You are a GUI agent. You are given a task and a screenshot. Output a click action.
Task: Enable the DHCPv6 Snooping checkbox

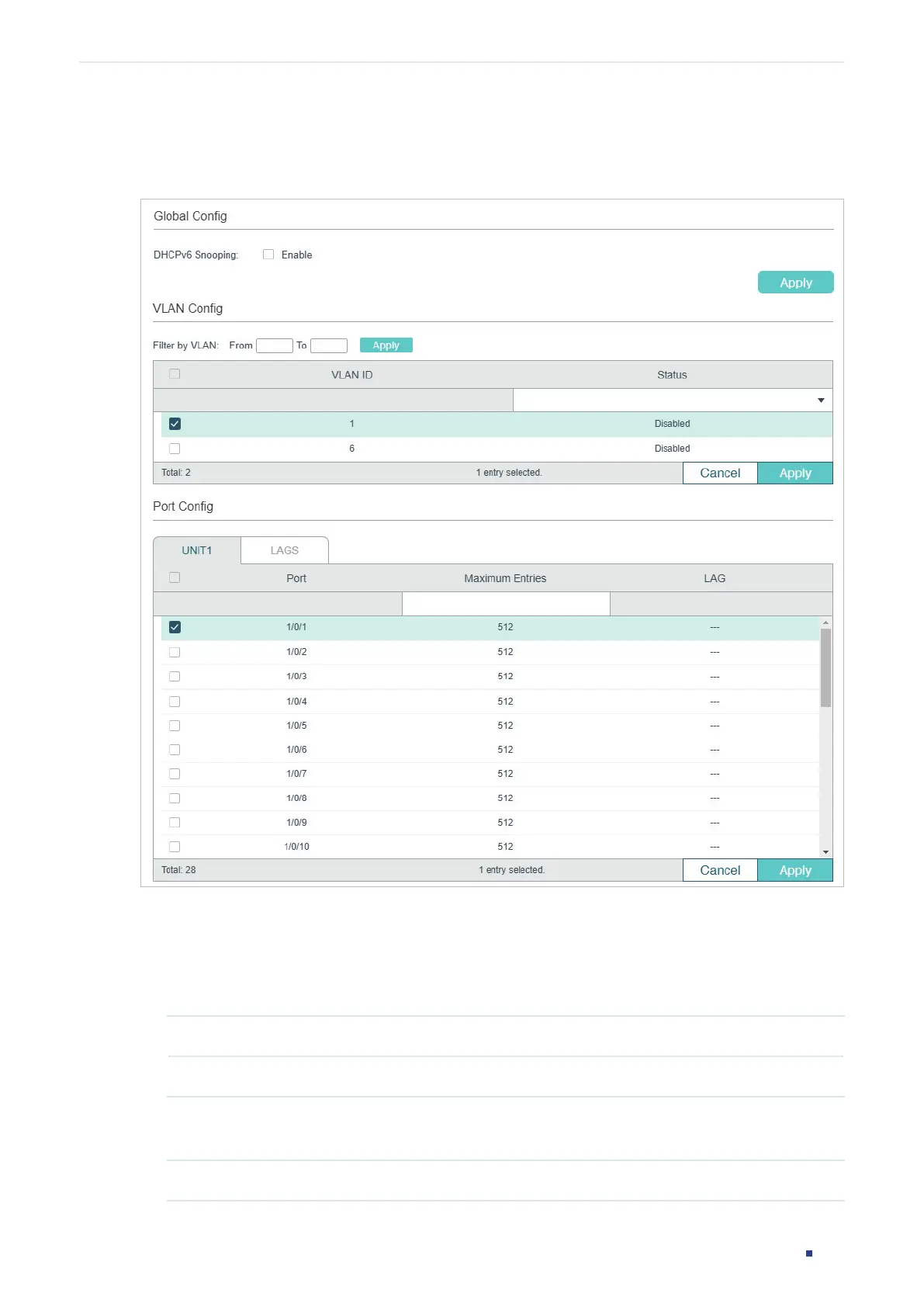point(268,255)
